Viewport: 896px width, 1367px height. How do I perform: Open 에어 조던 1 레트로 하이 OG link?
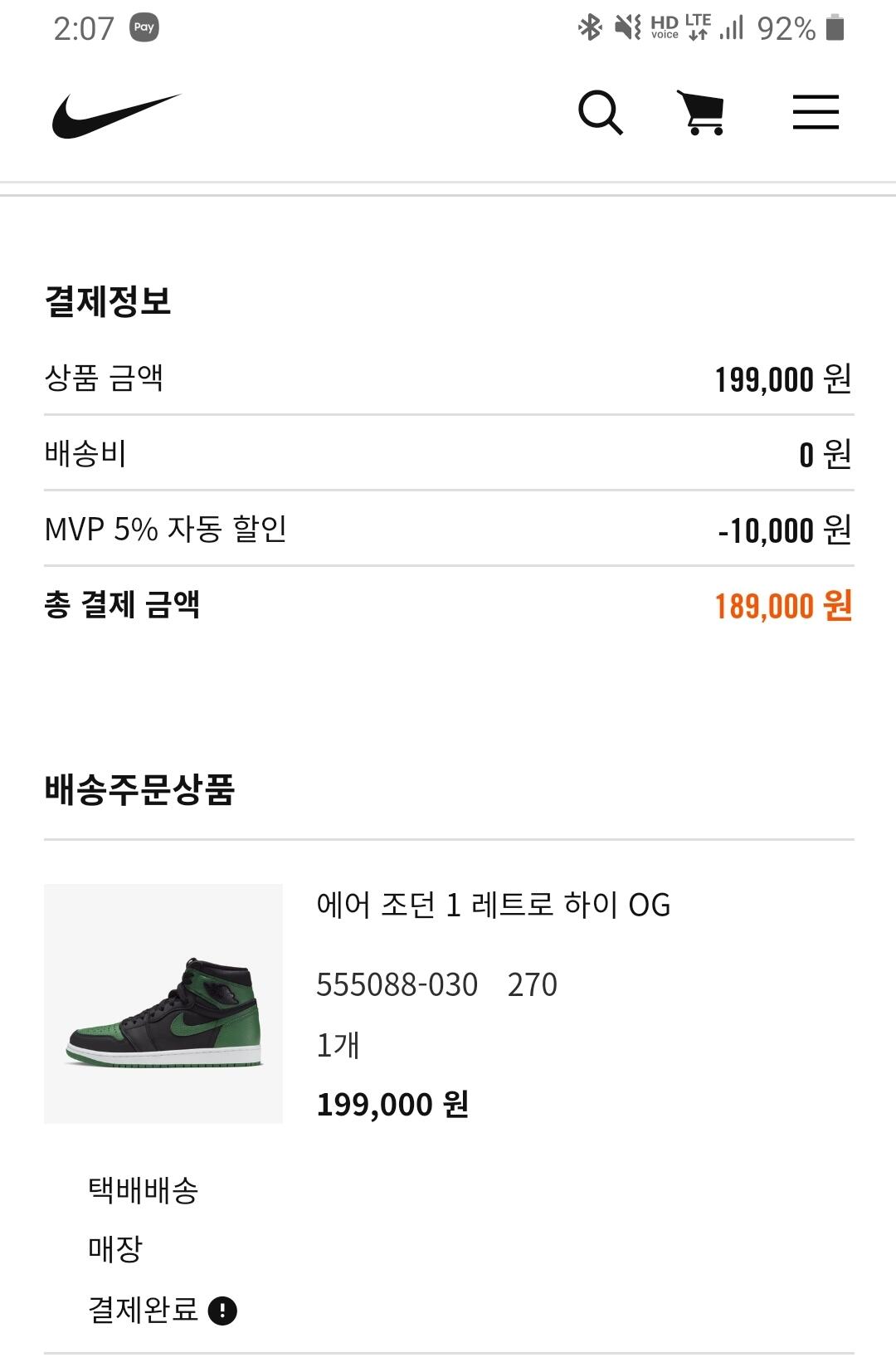(494, 905)
